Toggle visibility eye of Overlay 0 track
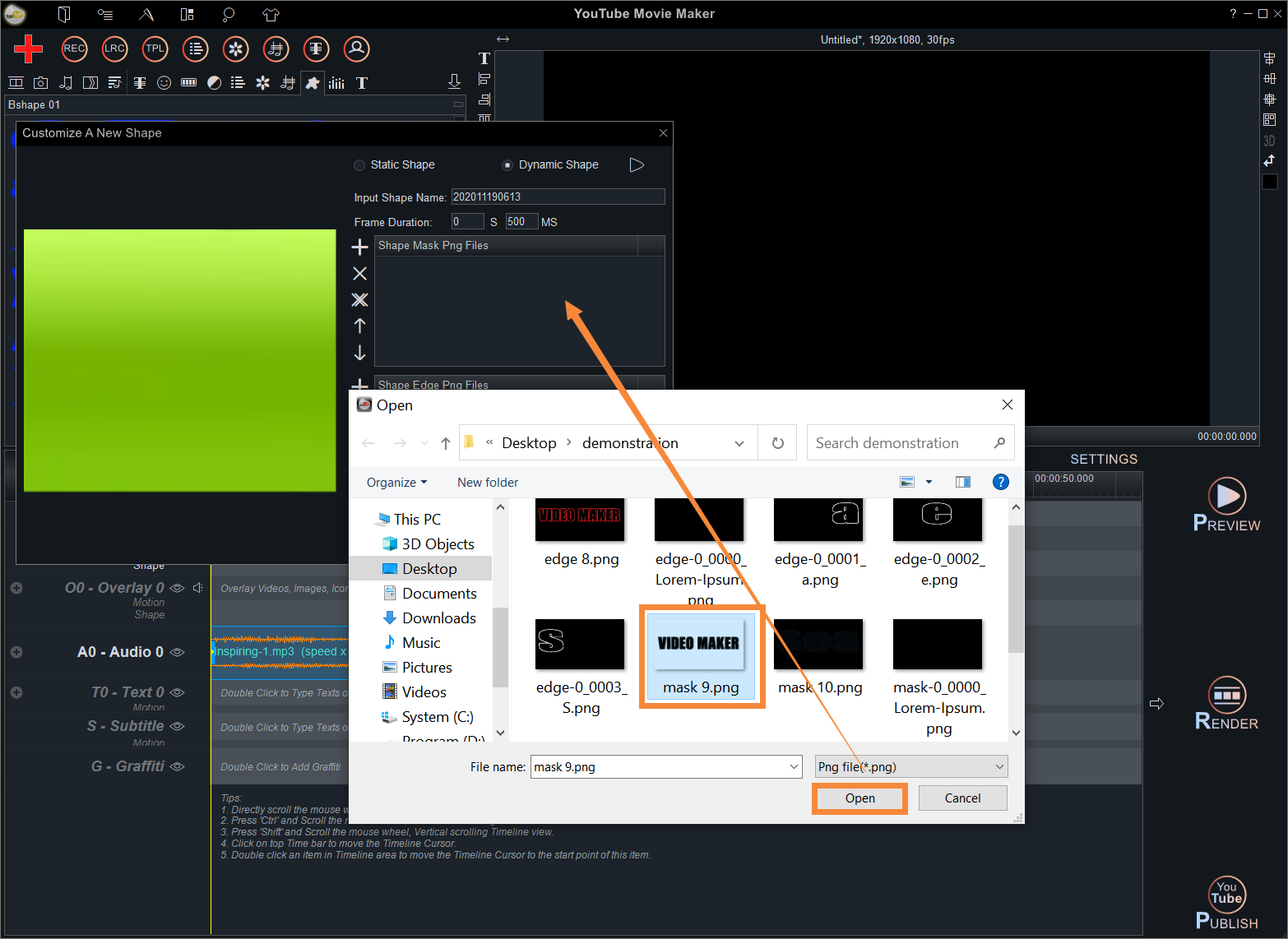The width and height of the screenshot is (1288, 939). tap(177, 588)
